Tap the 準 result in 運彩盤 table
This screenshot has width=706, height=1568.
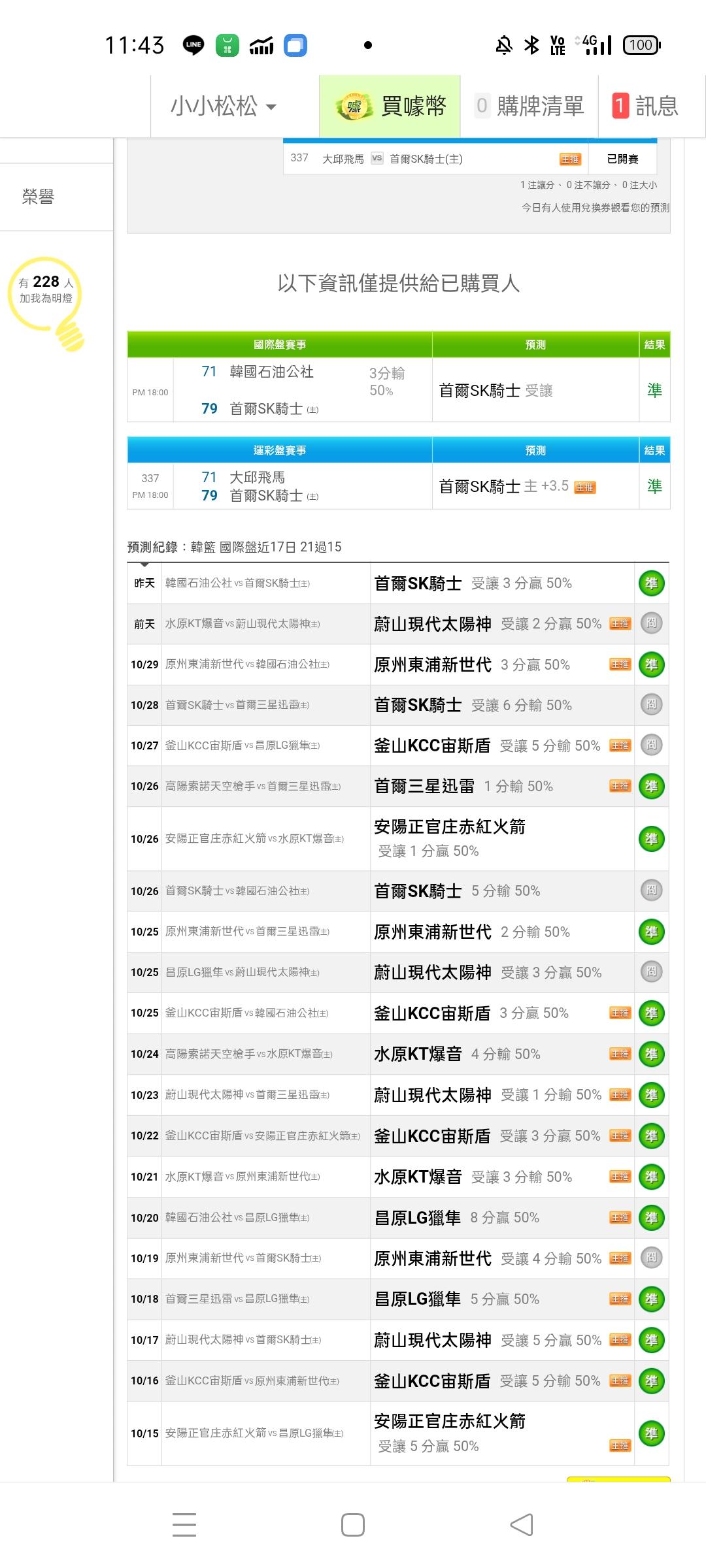pos(654,486)
